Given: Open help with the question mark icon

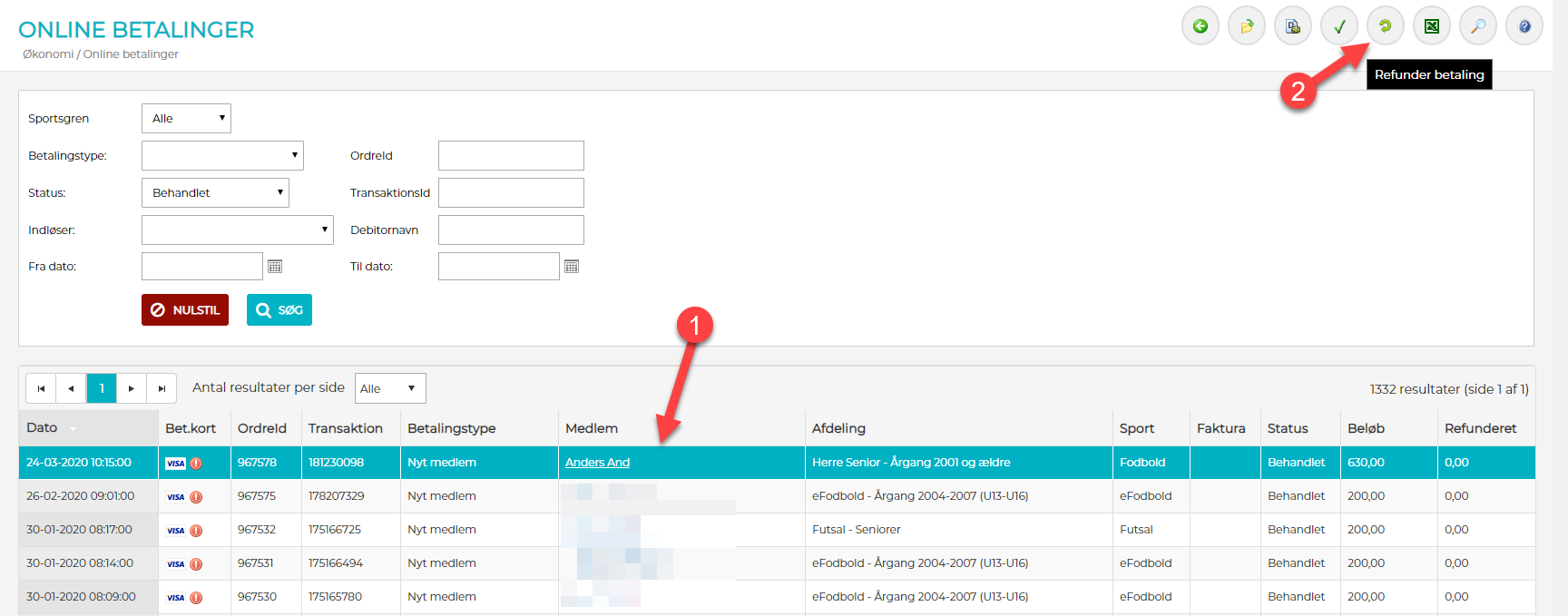Looking at the screenshot, I should tap(1524, 26).
